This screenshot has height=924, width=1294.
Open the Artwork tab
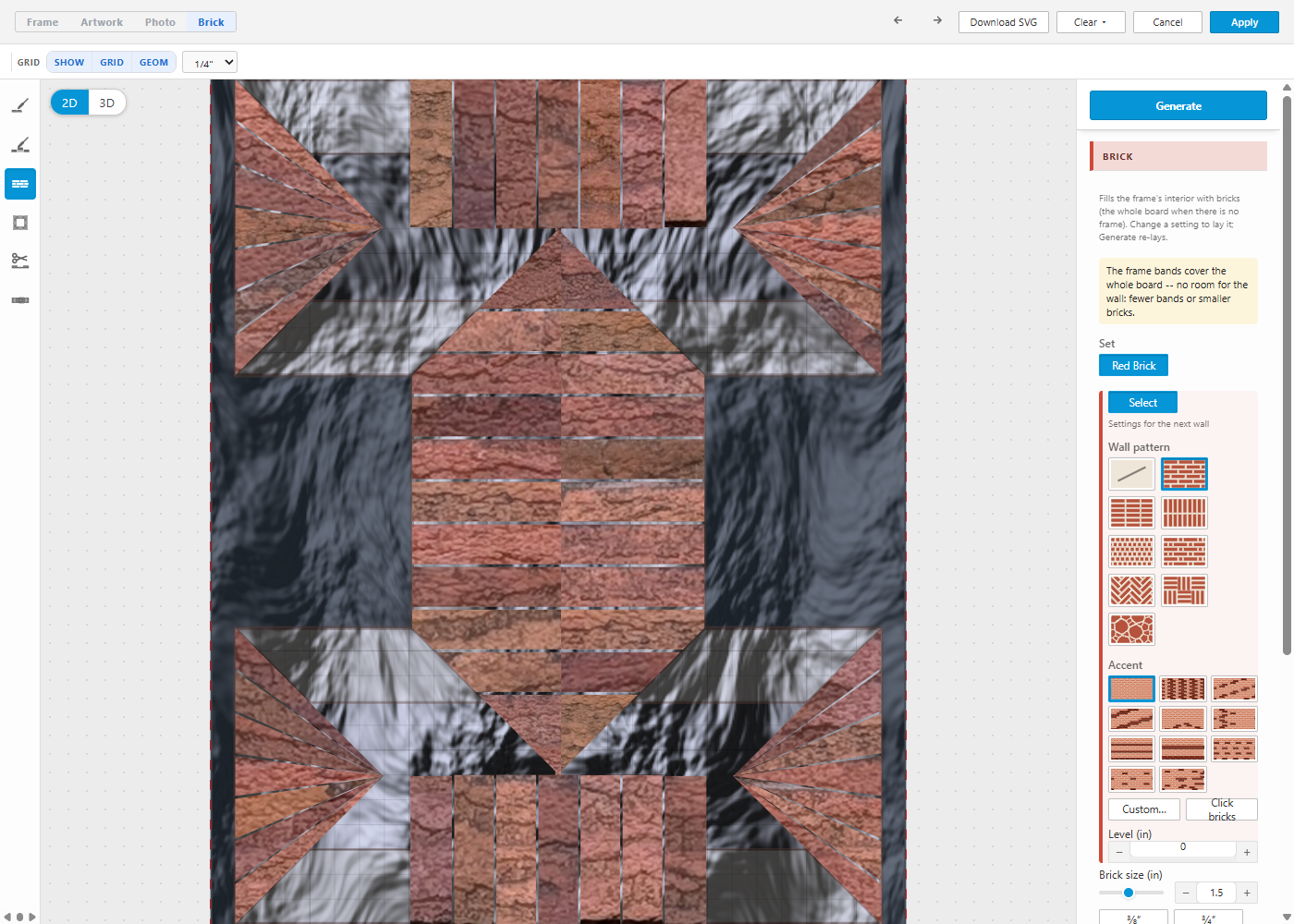pyautogui.click(x=102, y=22)
